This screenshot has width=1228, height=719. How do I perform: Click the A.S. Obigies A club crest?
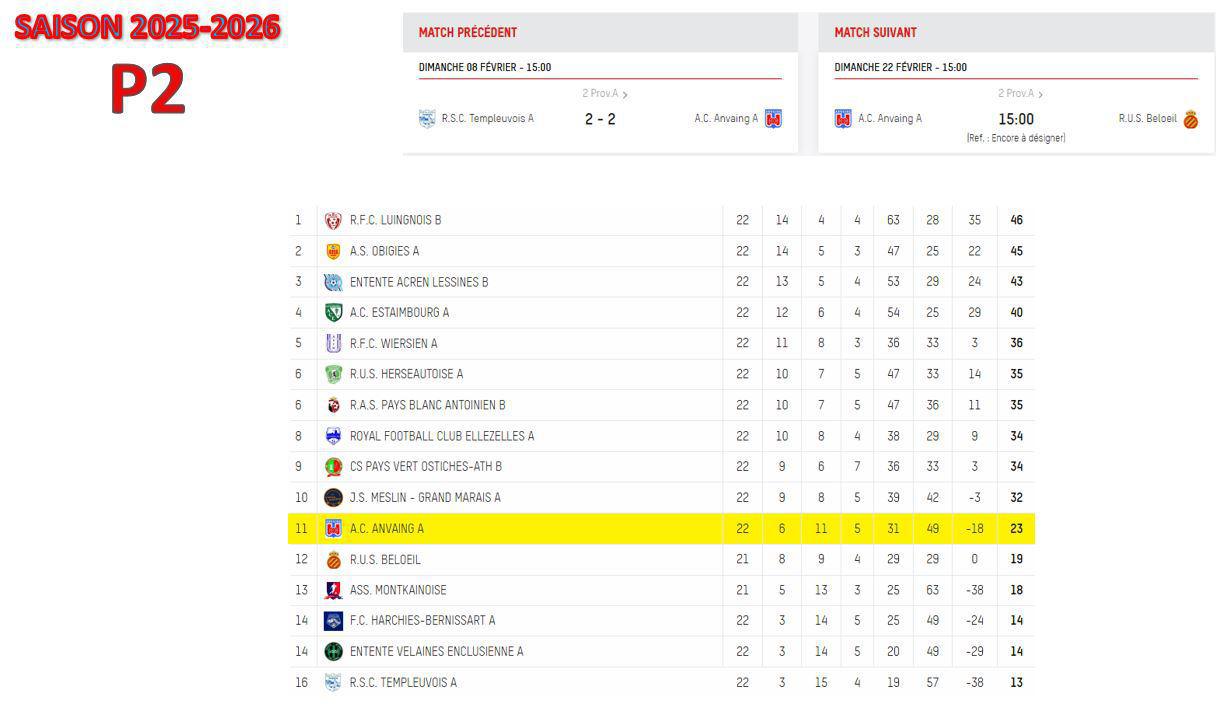(333, 251)
